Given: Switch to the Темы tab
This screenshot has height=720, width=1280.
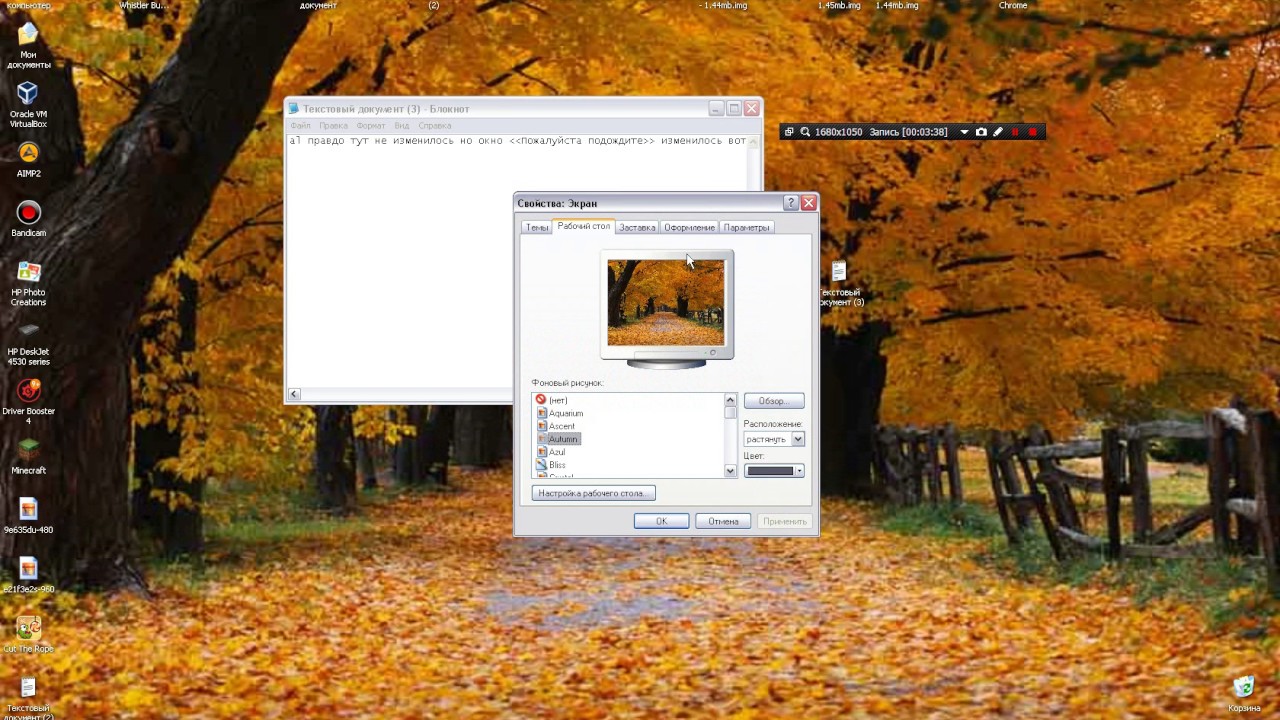Looking at the screenshot, I should (537, 227).
